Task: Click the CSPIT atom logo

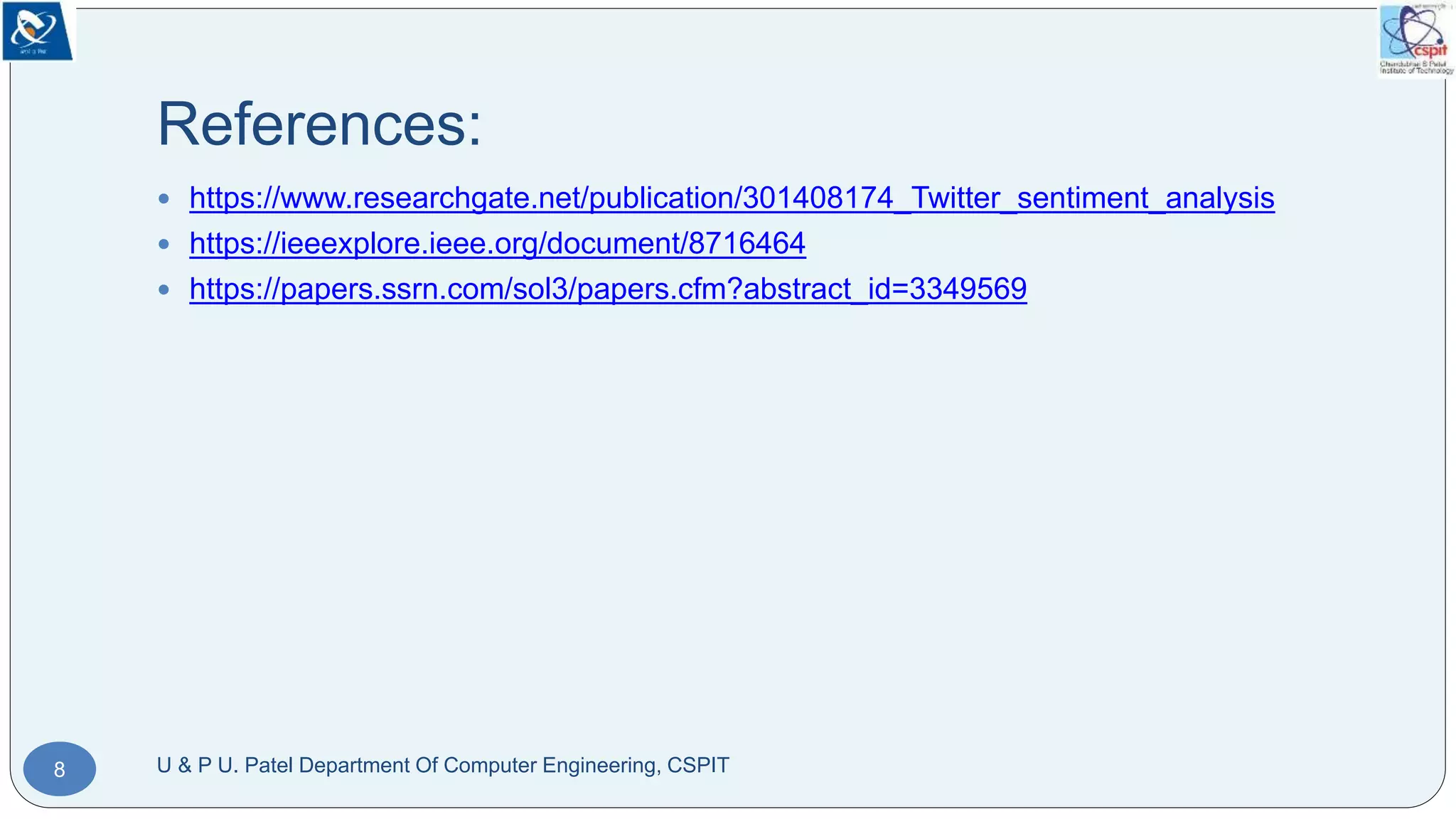Action: [x=1415, y=39]
